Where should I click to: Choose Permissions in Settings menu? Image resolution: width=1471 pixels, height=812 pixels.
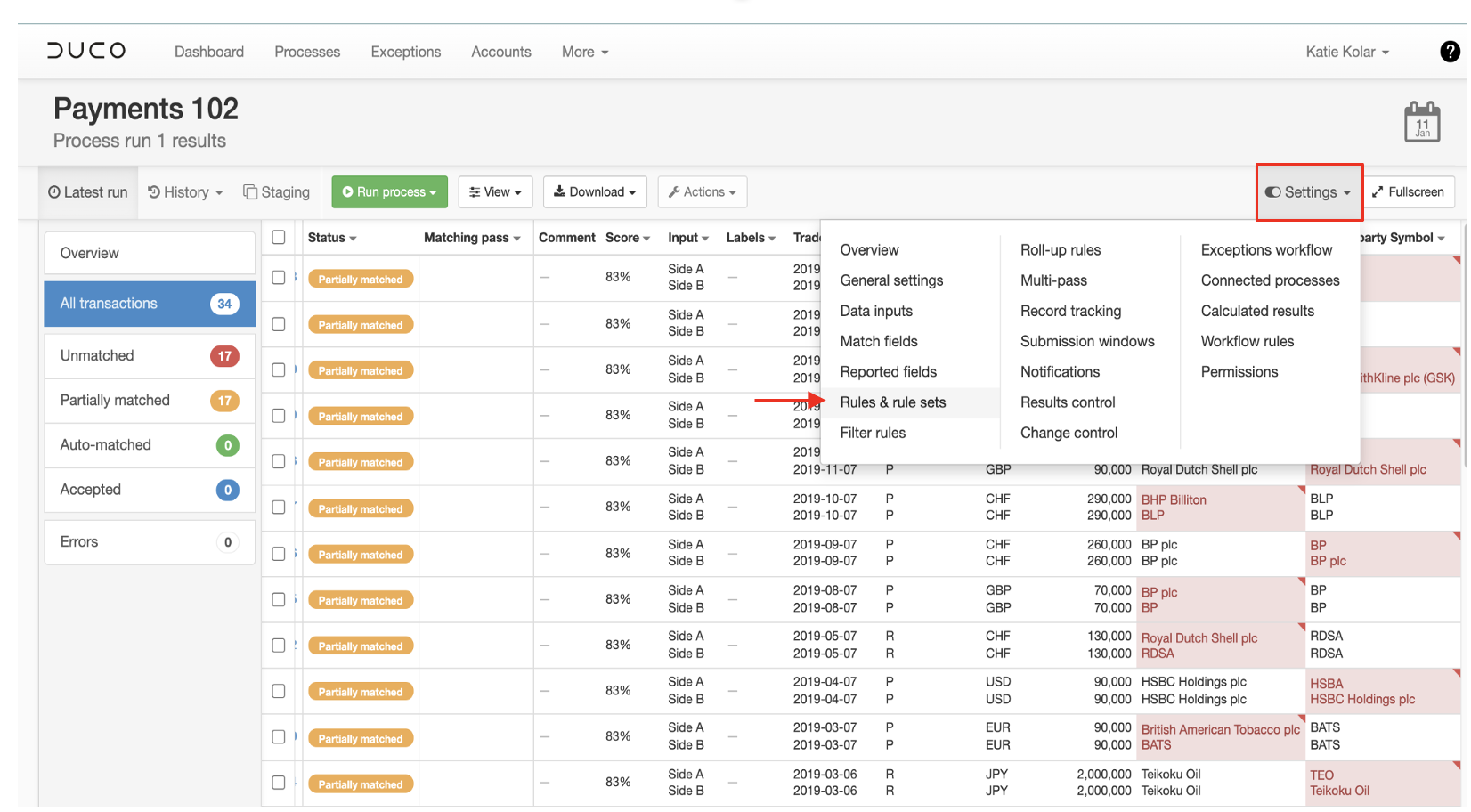click(1239, 372)
